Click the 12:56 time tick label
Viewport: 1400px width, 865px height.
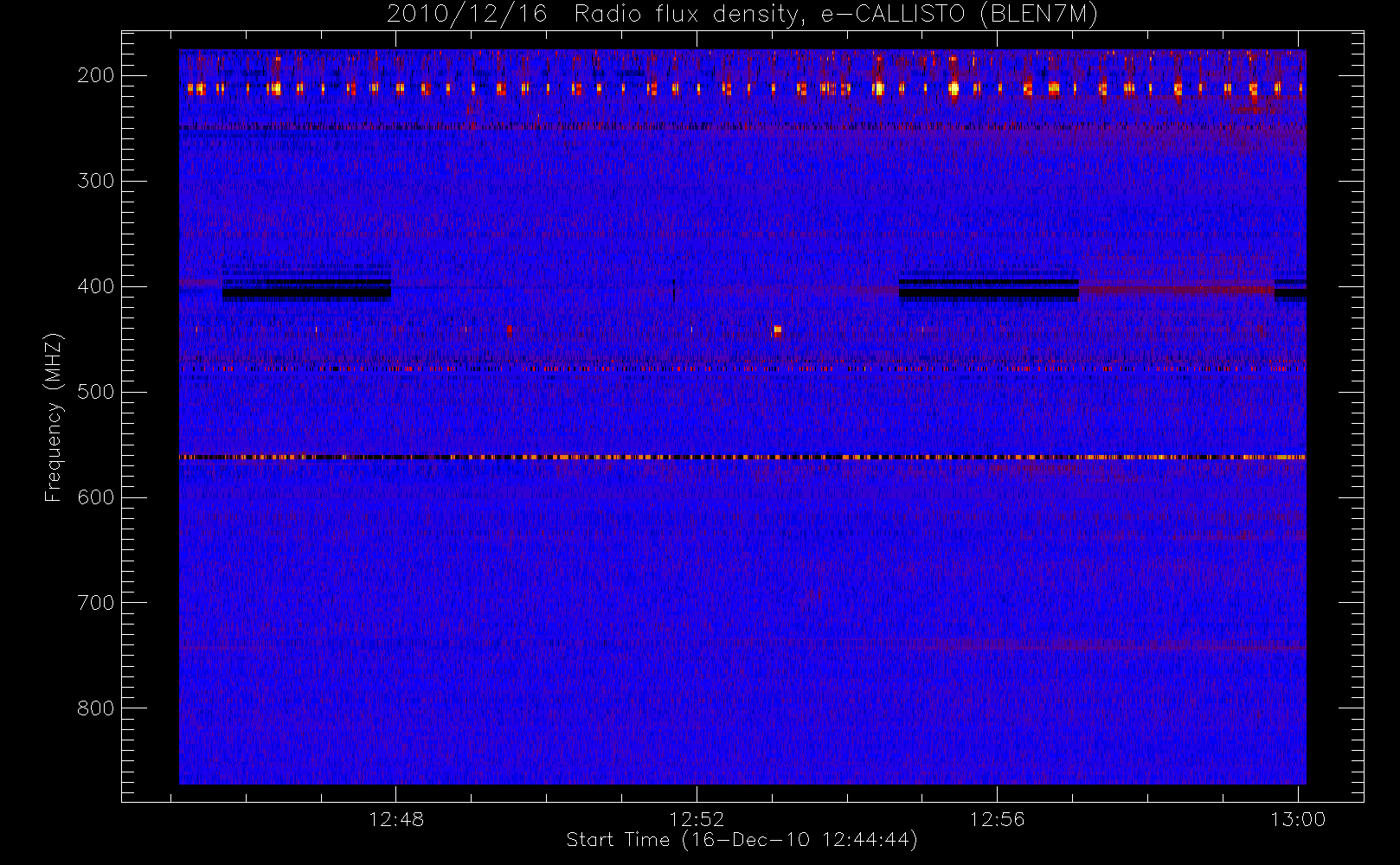tap(997, 819)
